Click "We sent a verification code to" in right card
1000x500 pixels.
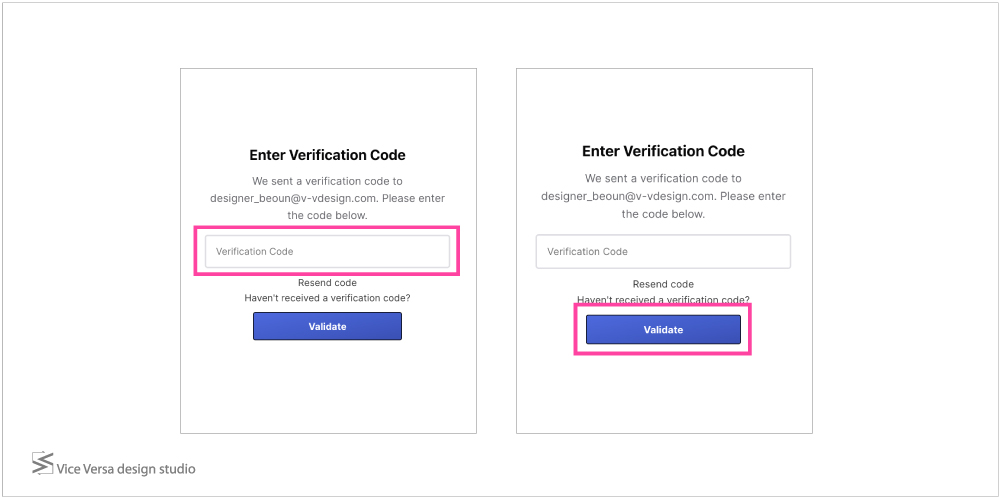tap(663, 178)
